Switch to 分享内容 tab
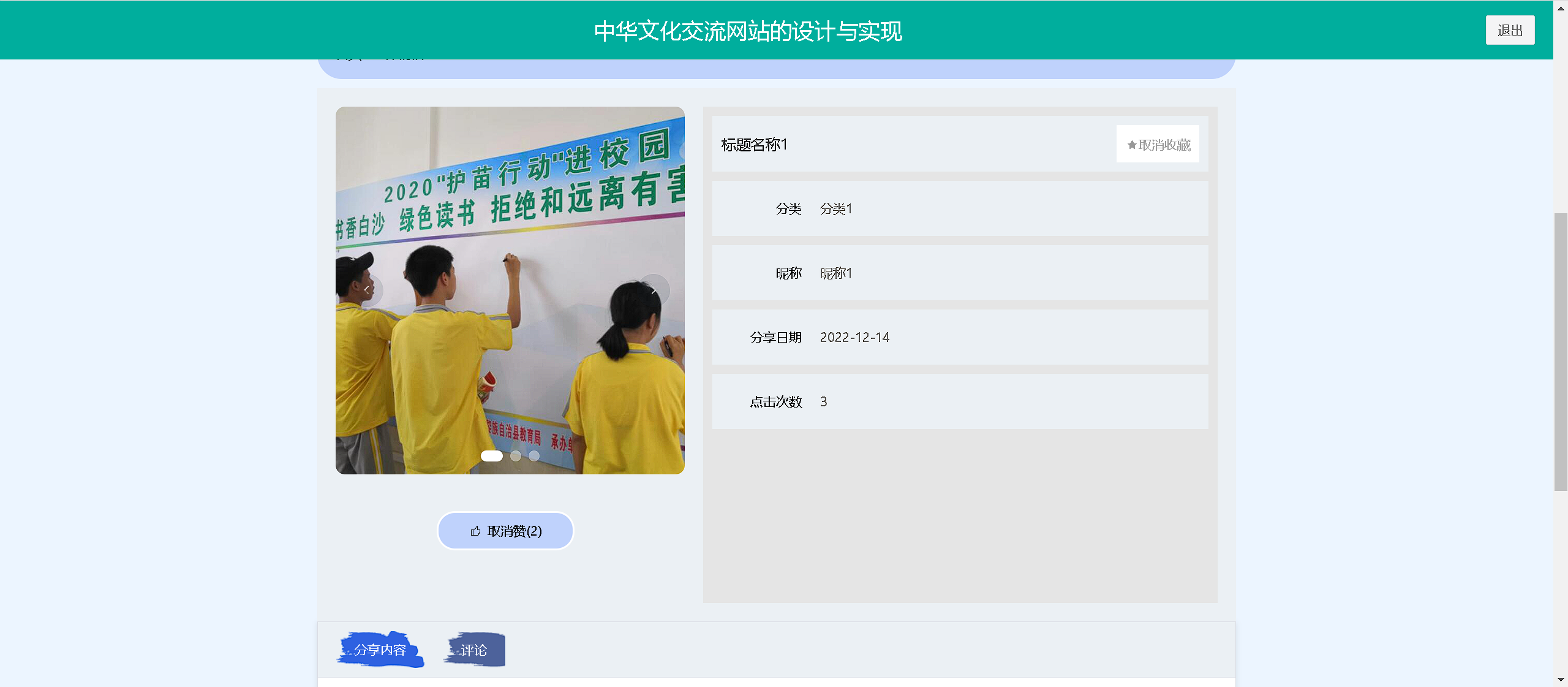The width and height of the screenshot is (1568, 687). (x=380, y=650)
